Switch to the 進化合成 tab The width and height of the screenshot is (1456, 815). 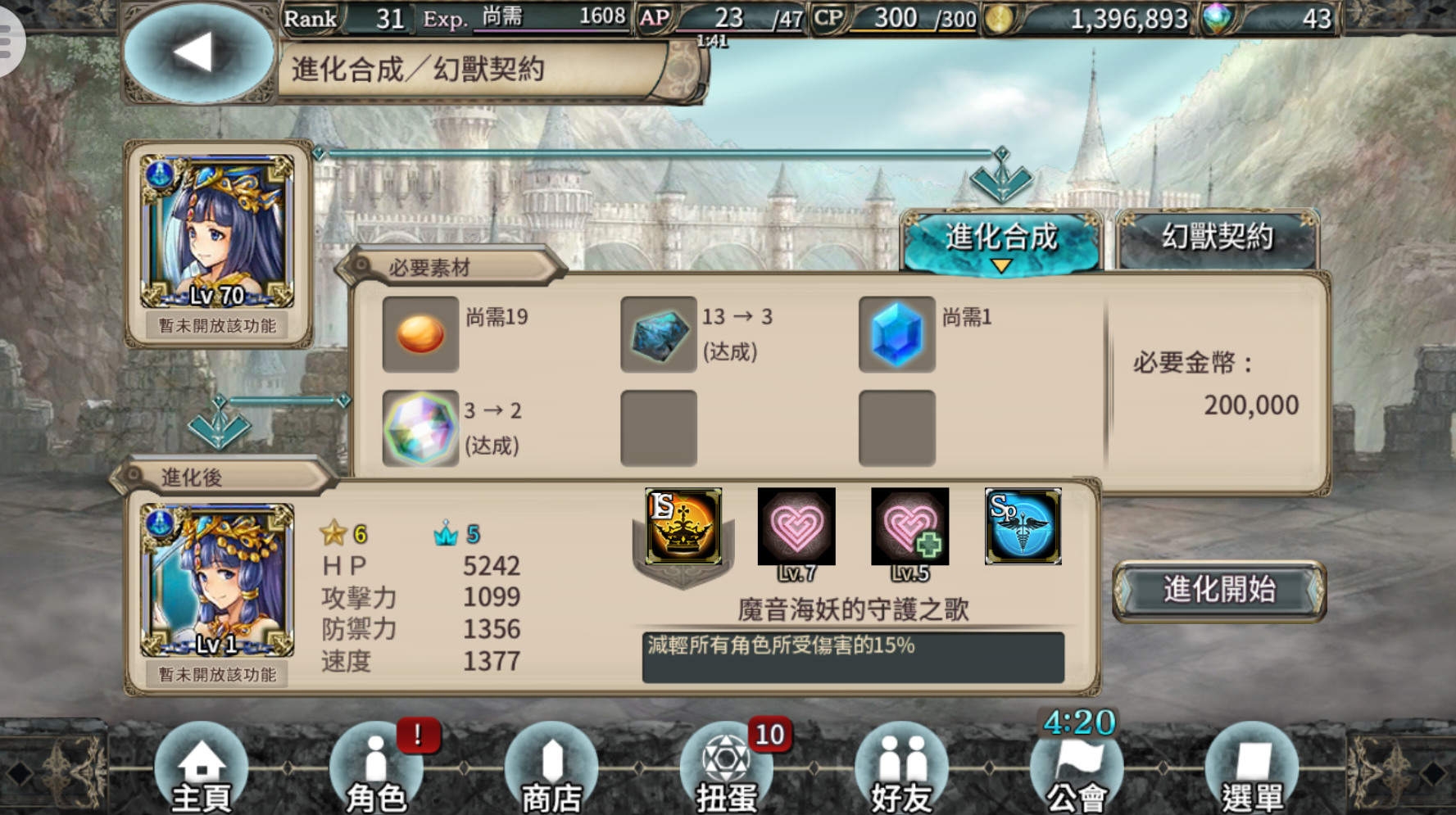tap(1000, 238)
